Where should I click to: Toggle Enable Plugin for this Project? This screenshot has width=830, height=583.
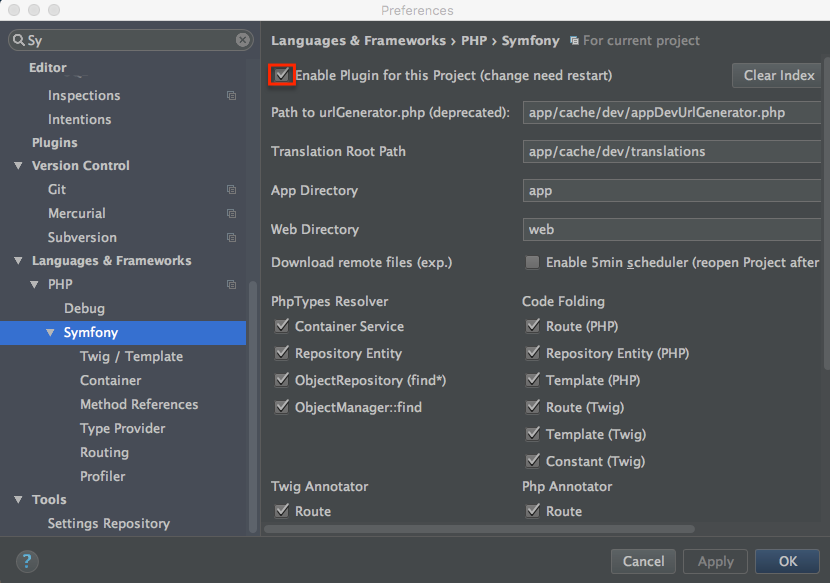click(282, 75)
